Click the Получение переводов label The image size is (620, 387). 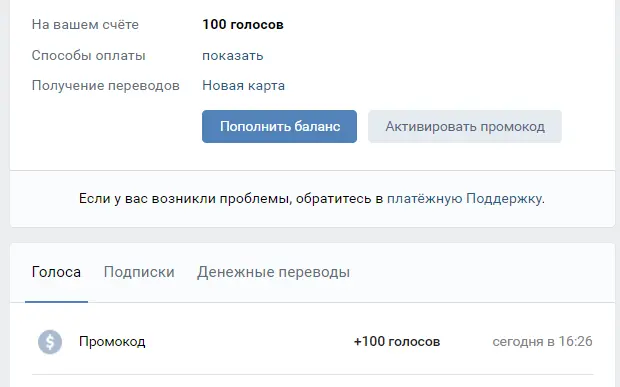tap(106, 85)
